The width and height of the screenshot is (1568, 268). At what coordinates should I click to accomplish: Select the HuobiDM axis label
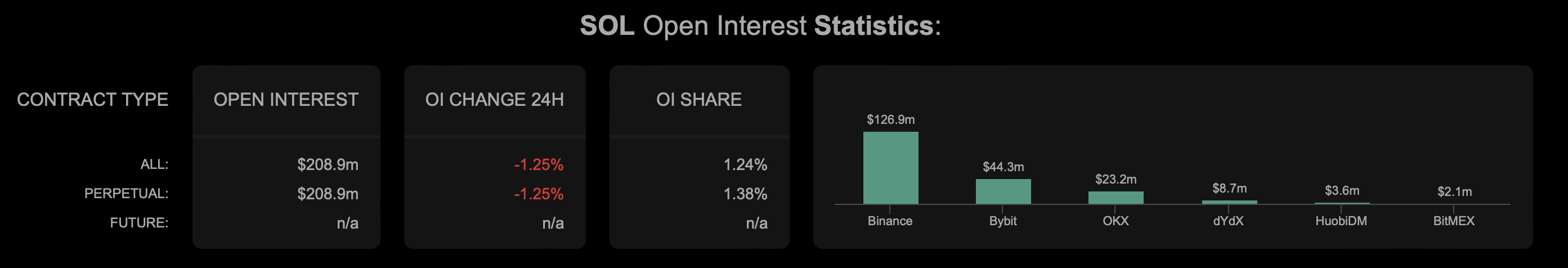pyautogui.click(x=1341, y=221)
